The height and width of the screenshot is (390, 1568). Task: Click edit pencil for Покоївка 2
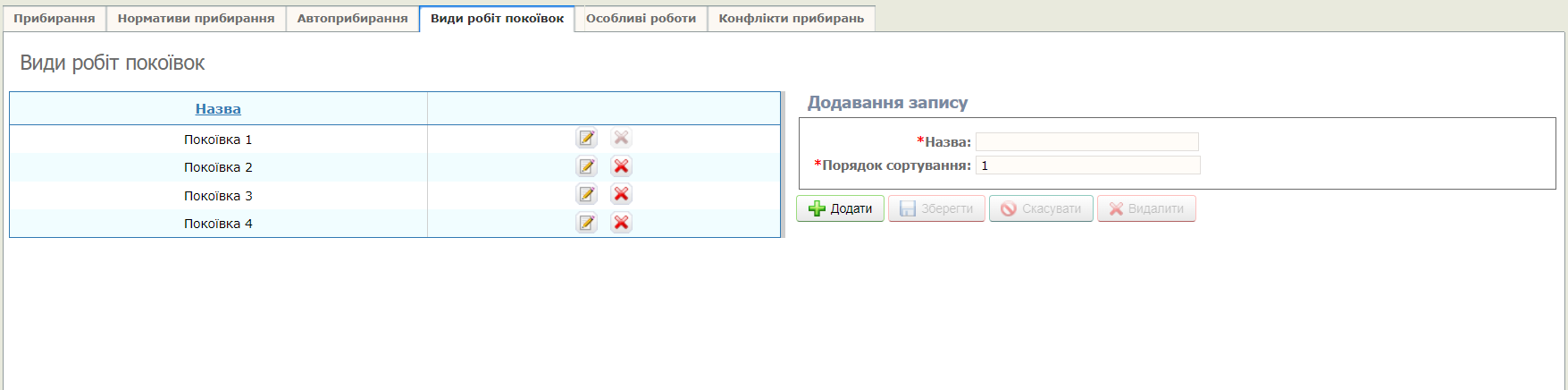586,166
